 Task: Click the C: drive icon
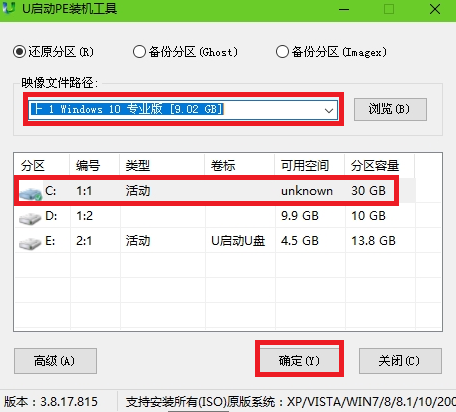pyautogui.click(x=30, y=193)
